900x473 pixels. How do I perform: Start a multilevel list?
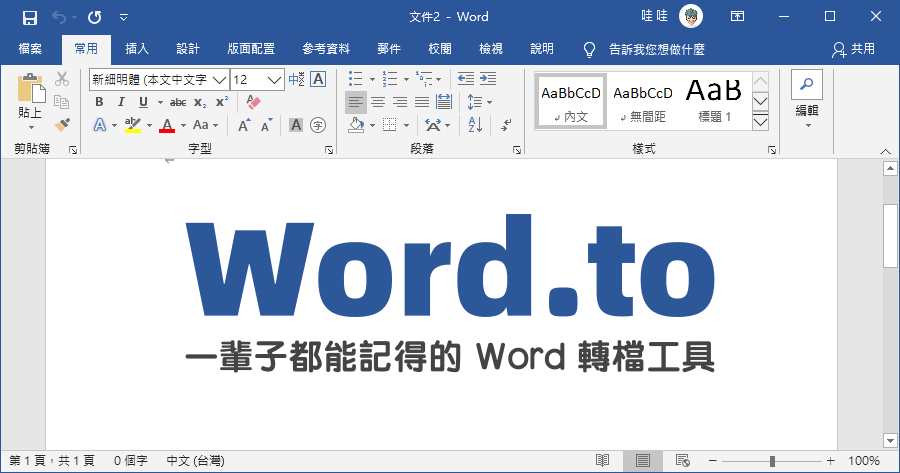click(x=424, y=79)
